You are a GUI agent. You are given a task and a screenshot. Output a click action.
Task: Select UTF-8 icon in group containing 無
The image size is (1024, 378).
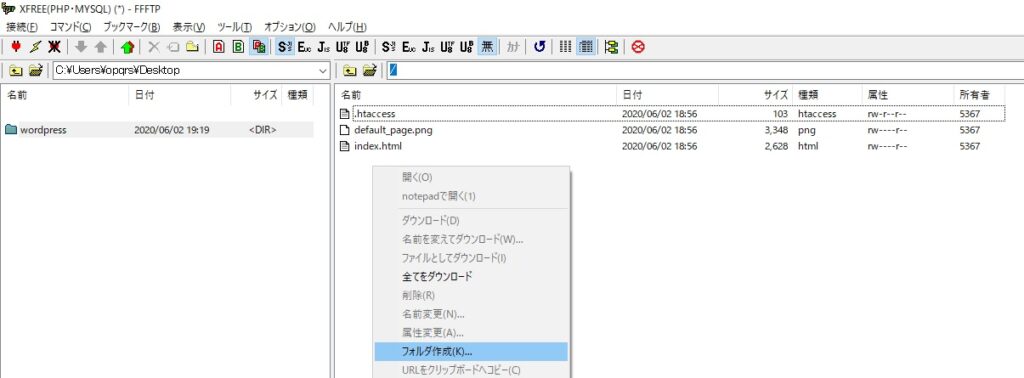tap(447, 47)
